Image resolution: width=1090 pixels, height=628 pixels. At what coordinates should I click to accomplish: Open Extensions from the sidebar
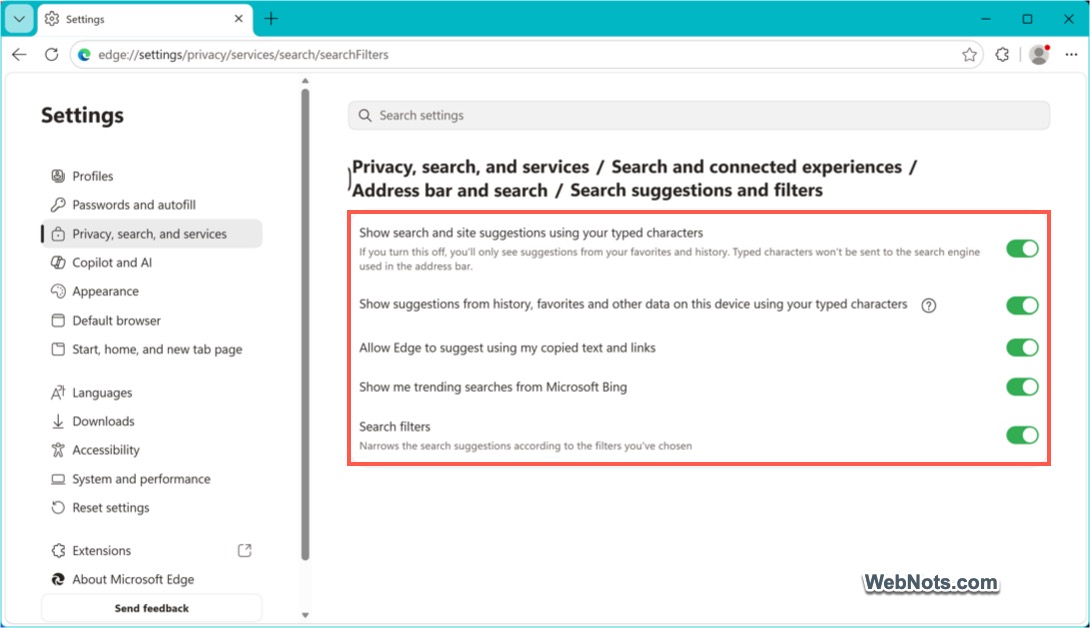(x=152, y=550)
